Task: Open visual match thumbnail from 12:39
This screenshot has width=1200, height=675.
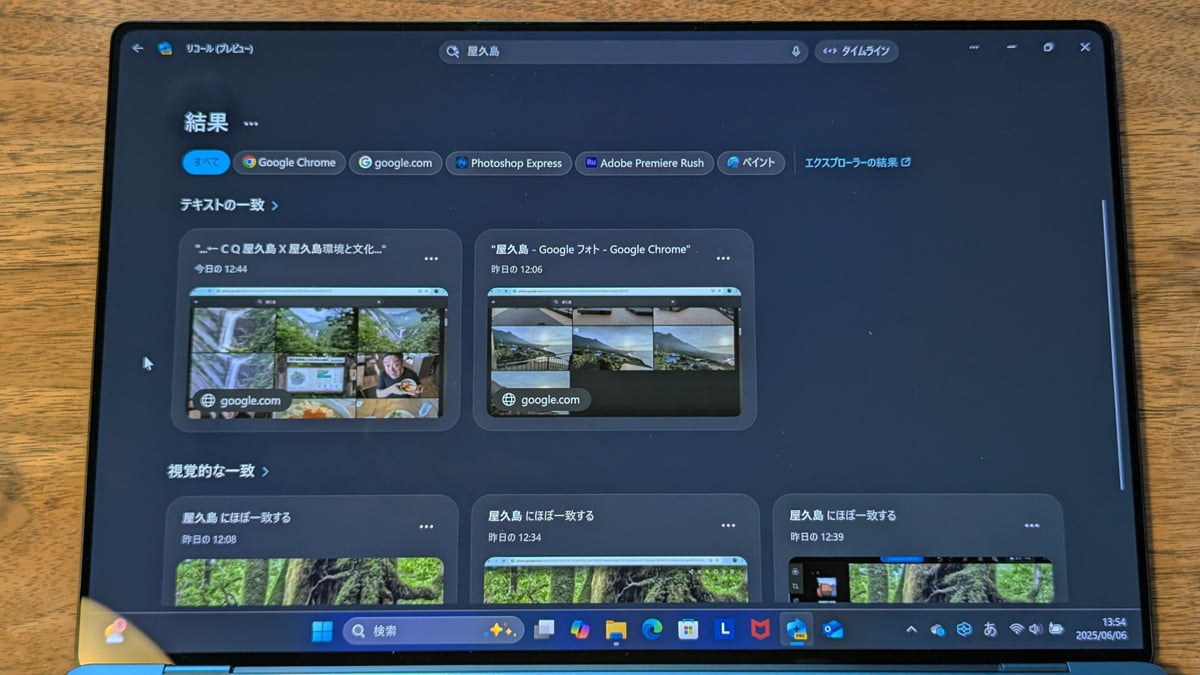Action: [921, 580]
